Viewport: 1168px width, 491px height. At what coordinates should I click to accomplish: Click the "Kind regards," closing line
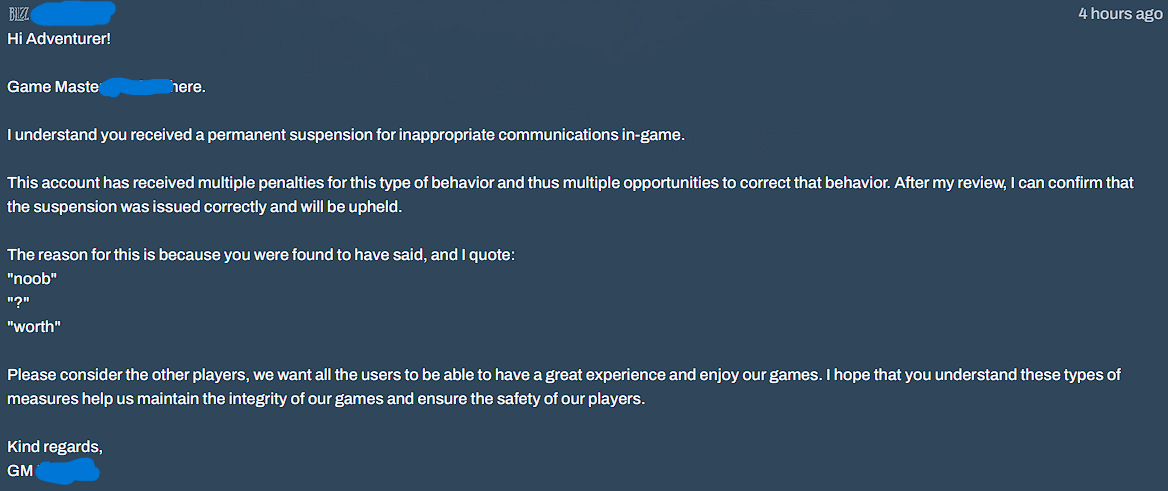click(55, 447)
